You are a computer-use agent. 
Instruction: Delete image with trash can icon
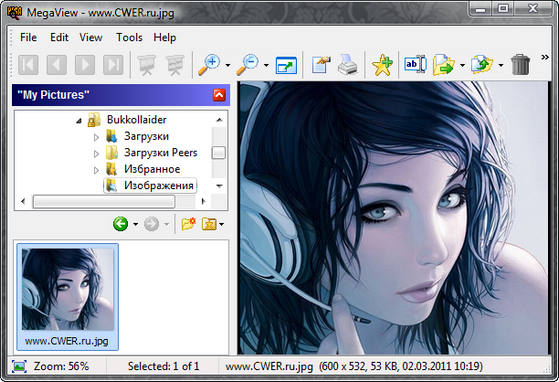coord(520,64)
